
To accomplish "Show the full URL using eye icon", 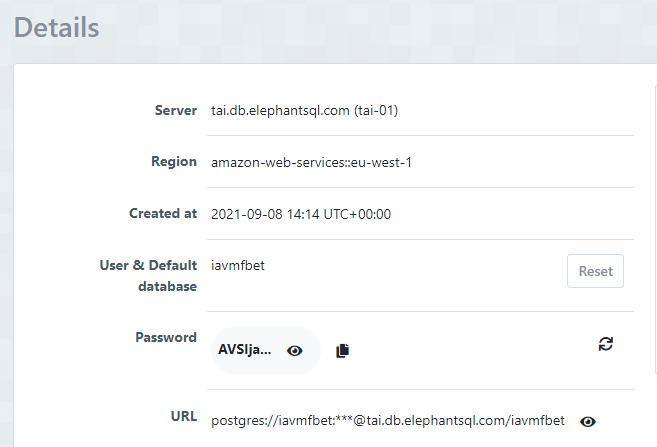I will click(588, 421).
